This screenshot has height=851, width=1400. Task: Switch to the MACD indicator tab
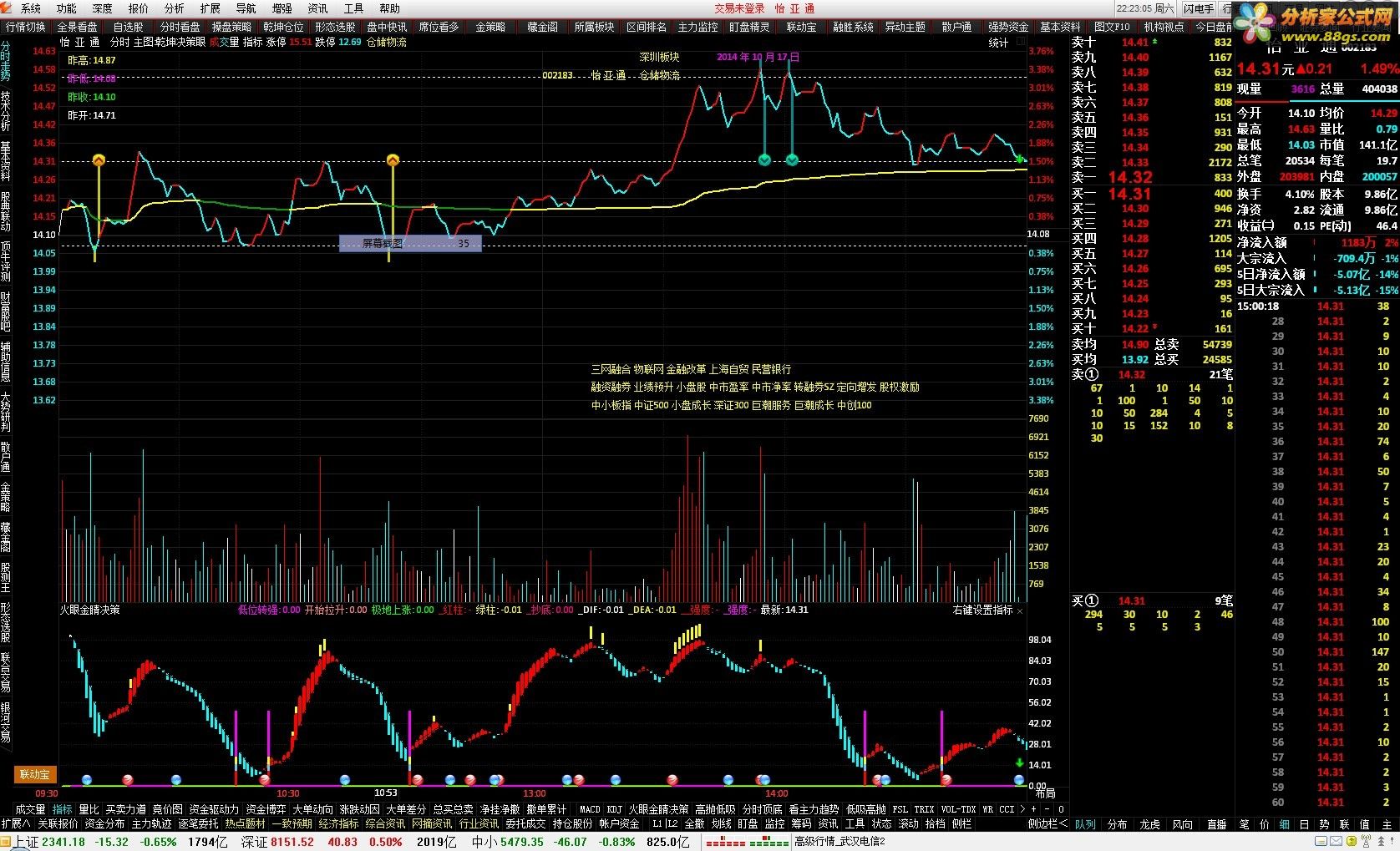(x=590, y=809)
